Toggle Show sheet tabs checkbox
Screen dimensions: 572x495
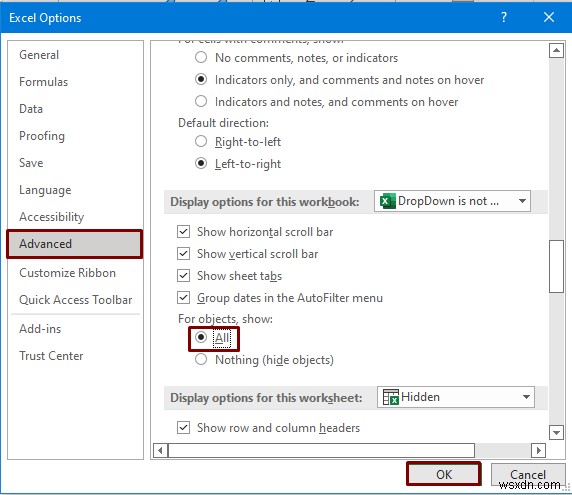click(183, 276)
